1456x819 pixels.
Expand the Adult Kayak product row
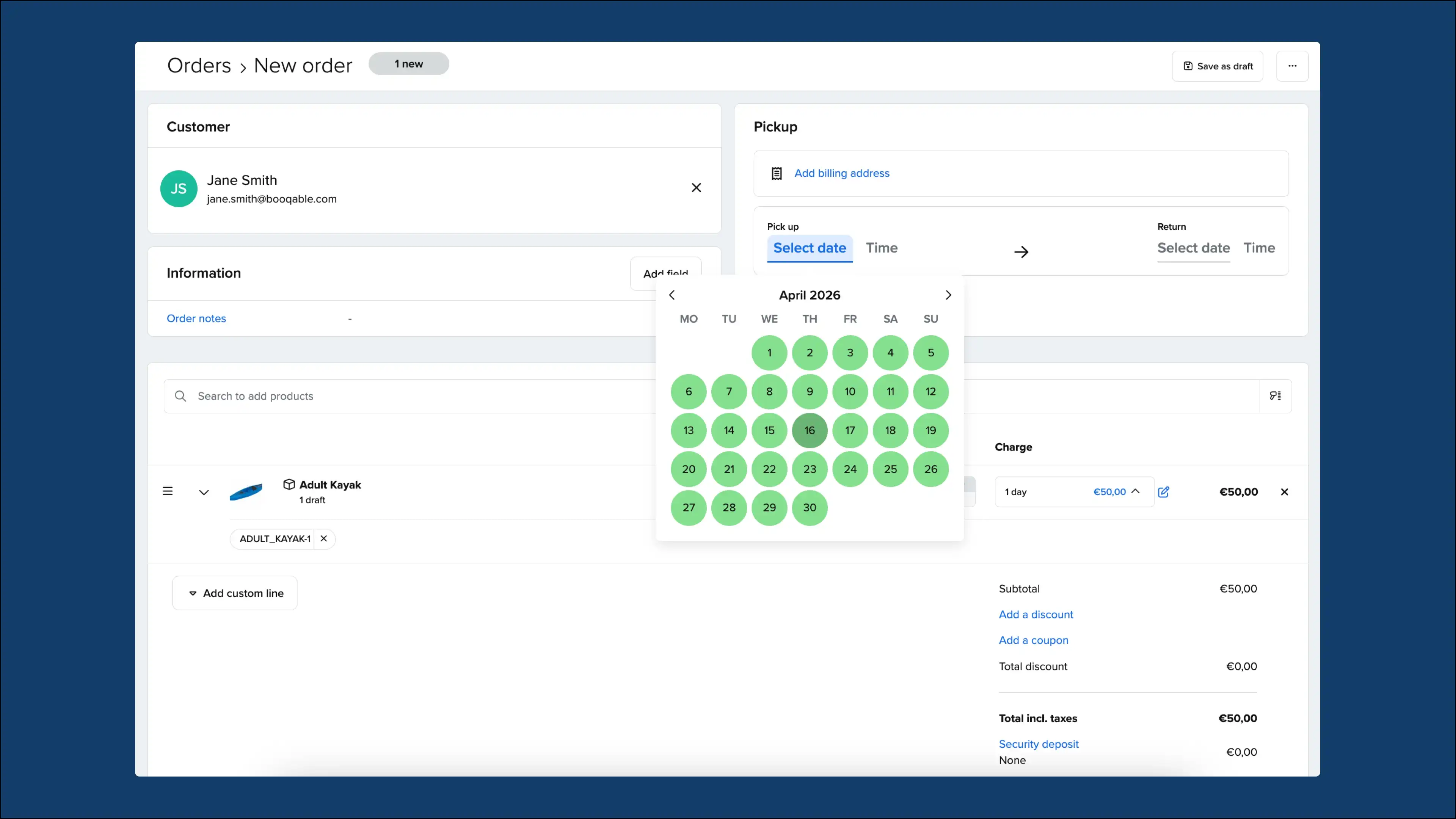pos(204,492)
